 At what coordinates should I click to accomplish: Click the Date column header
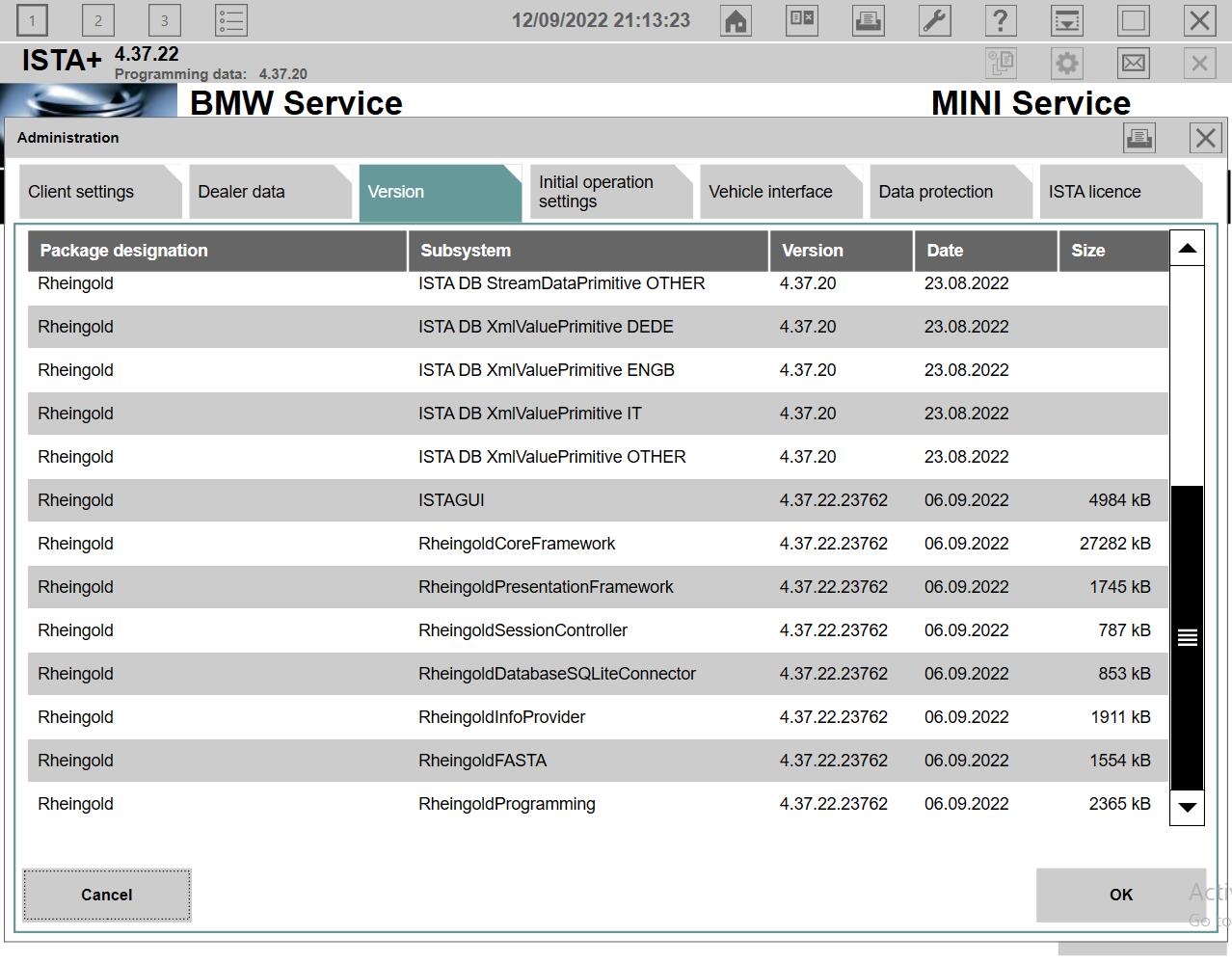pos(986,251)
